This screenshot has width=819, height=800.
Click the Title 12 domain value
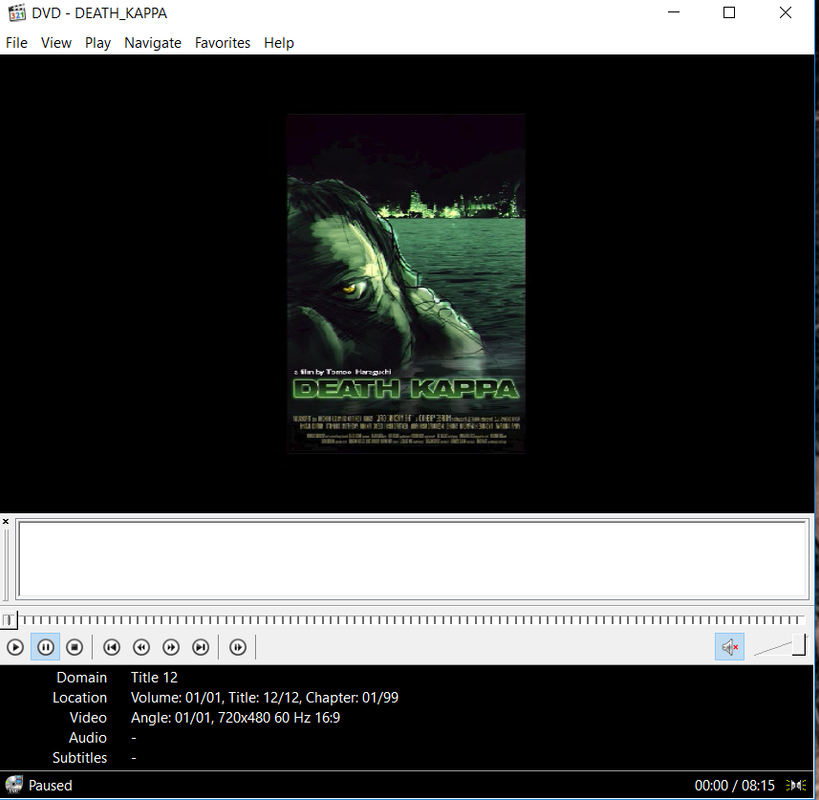[154, 677]
